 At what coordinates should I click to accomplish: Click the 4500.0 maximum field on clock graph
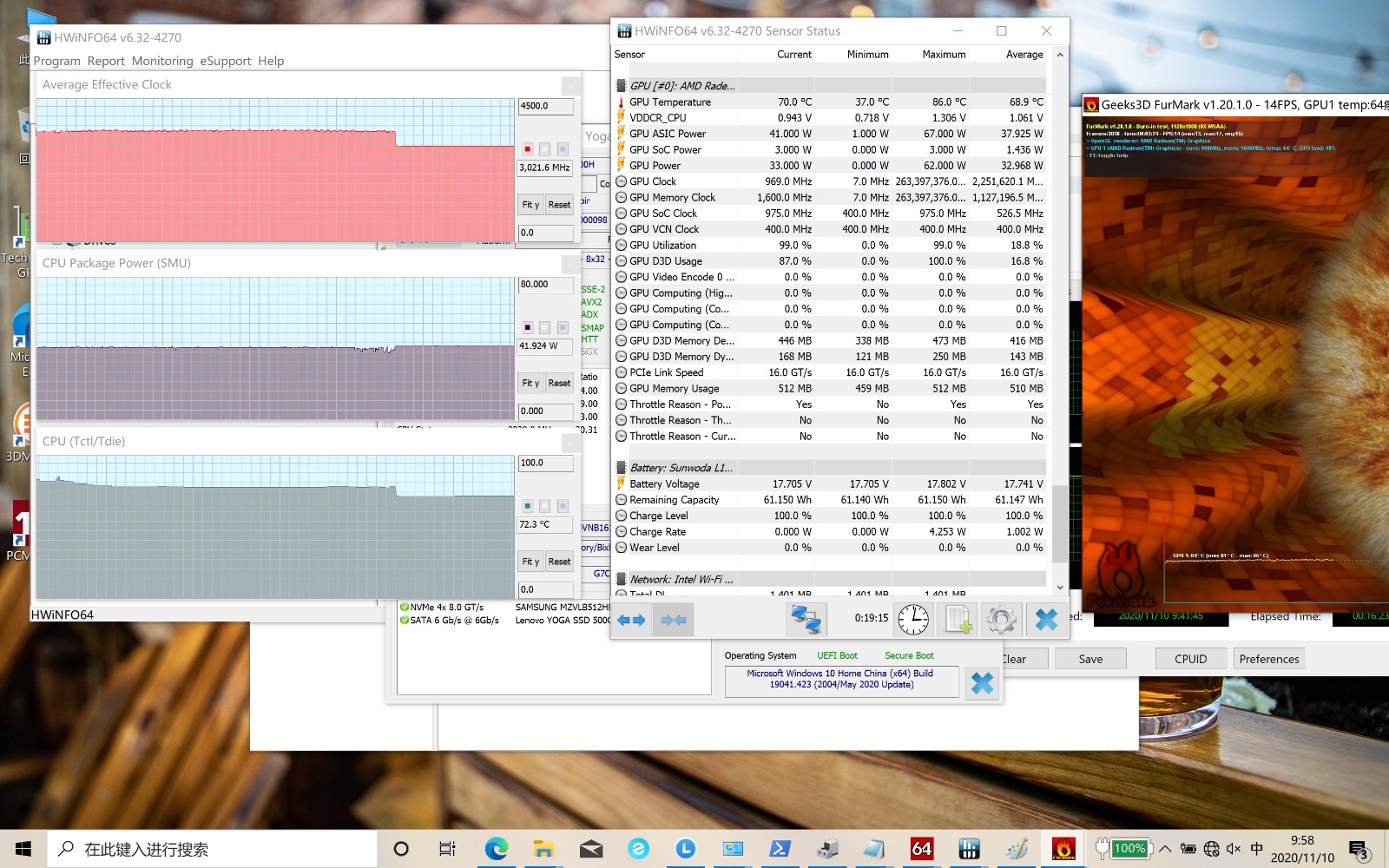coord(545,106)
